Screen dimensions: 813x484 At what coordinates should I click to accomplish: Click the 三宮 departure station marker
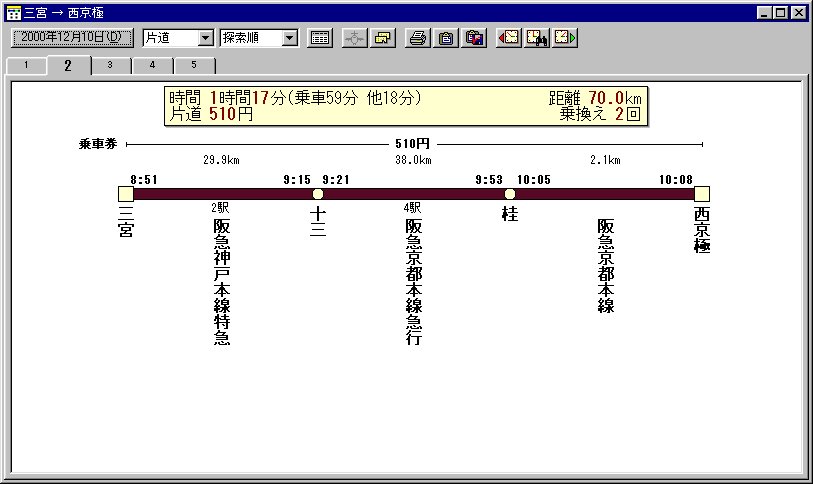point(126,194)
